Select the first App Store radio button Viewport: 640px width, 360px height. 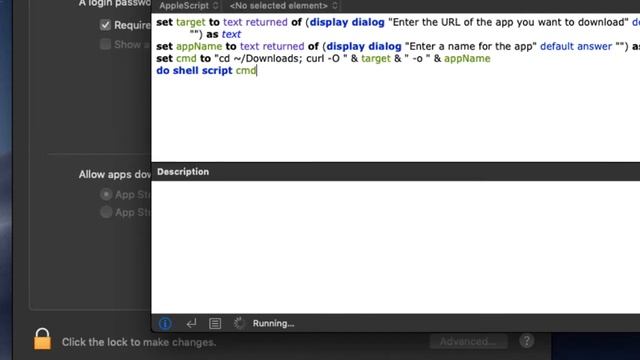point(106,195)
